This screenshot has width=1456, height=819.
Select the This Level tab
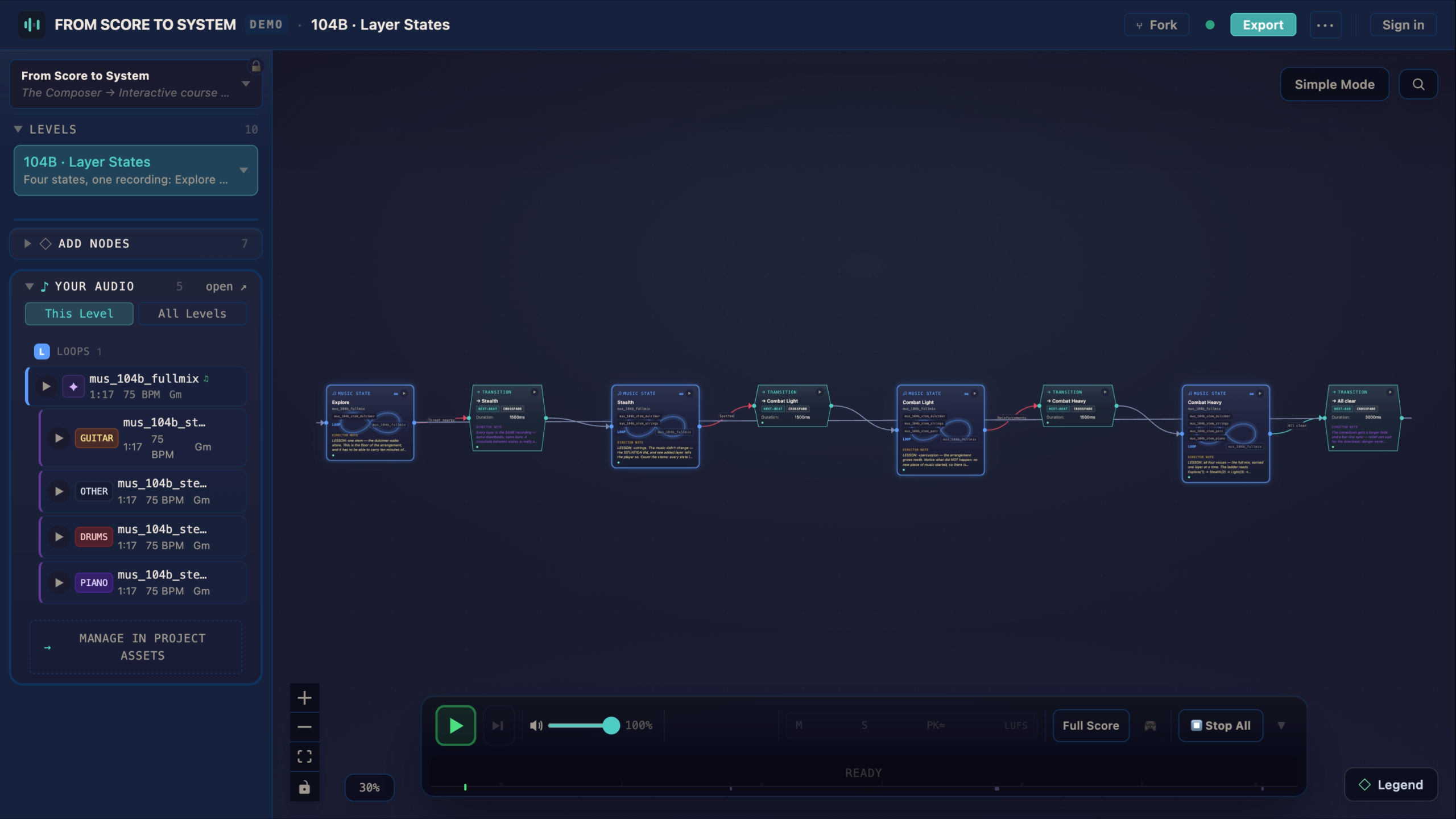[x=79, y=314]
